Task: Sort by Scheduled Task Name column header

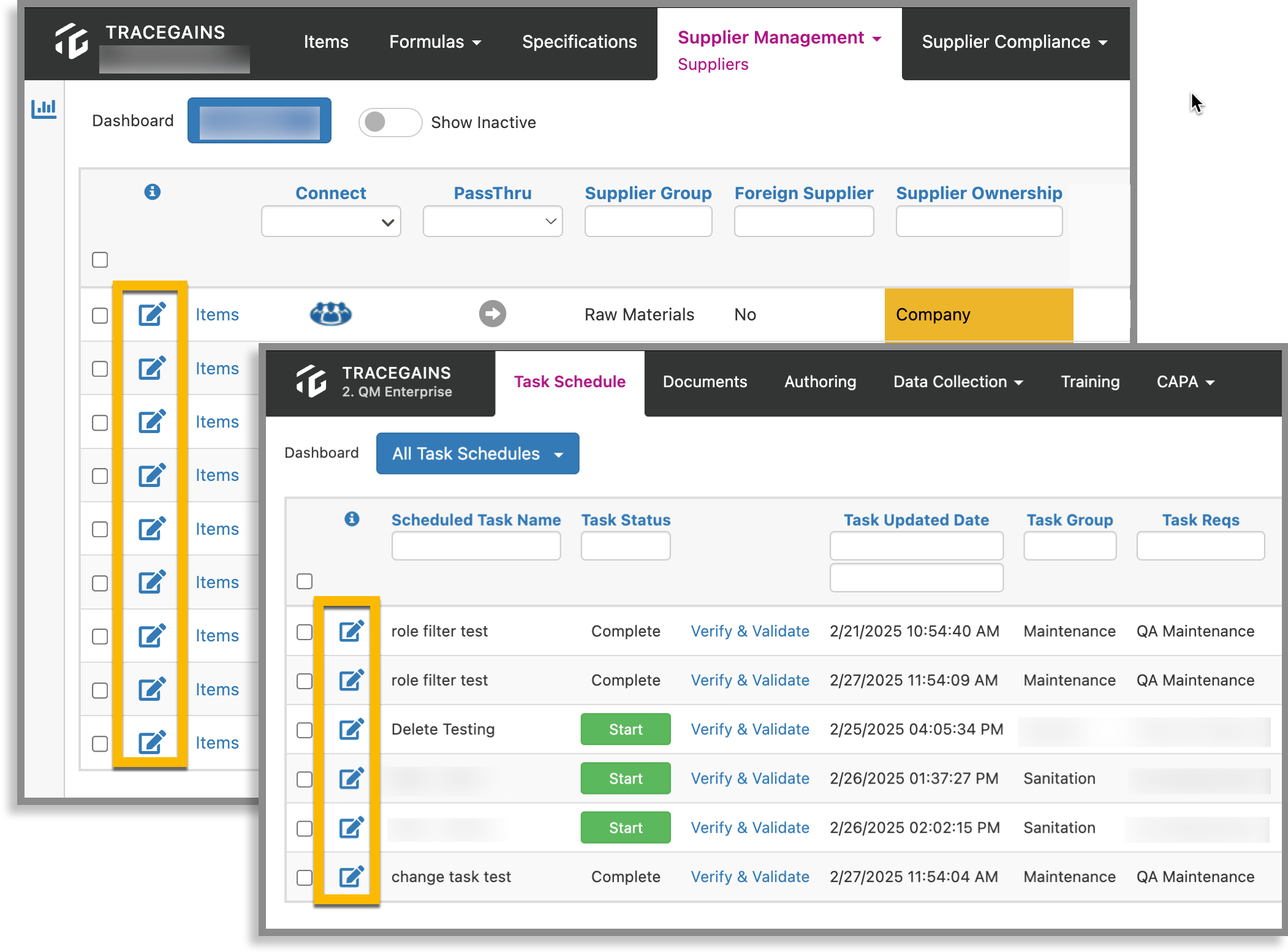Action: coord(476,519)
